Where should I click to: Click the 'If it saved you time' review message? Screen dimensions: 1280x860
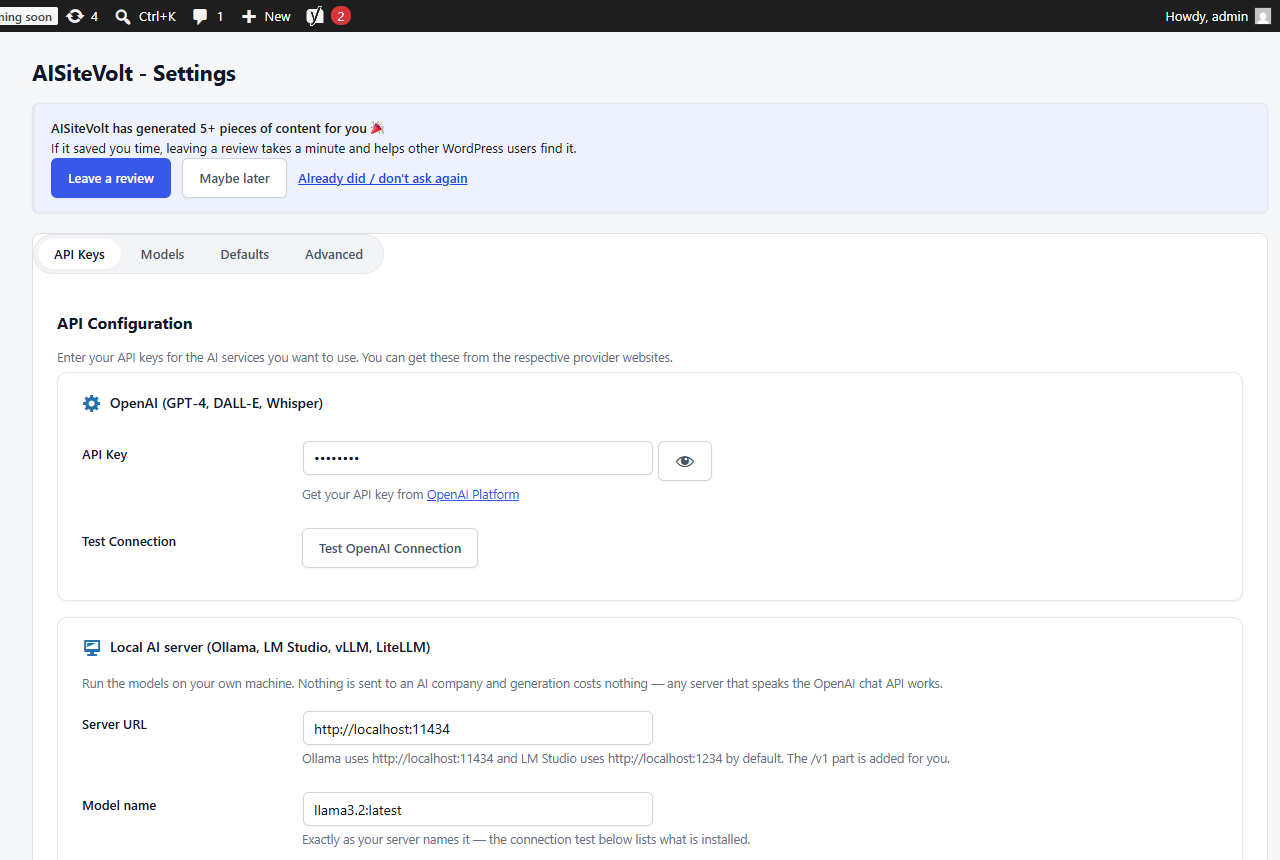coord(314,148)
